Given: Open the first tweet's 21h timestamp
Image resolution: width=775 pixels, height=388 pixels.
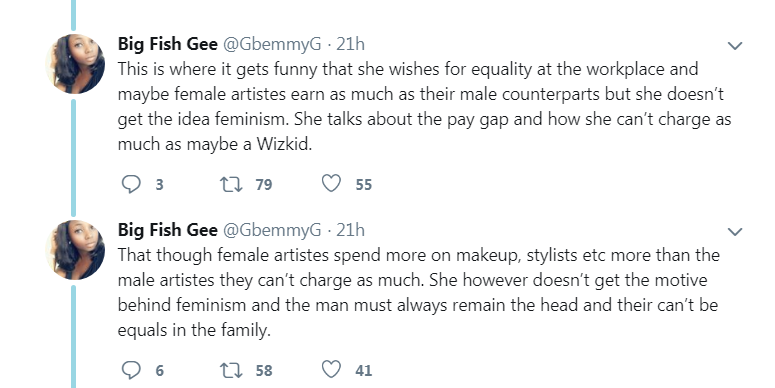Looking at the screenshot, I should [x=350, y=44].
